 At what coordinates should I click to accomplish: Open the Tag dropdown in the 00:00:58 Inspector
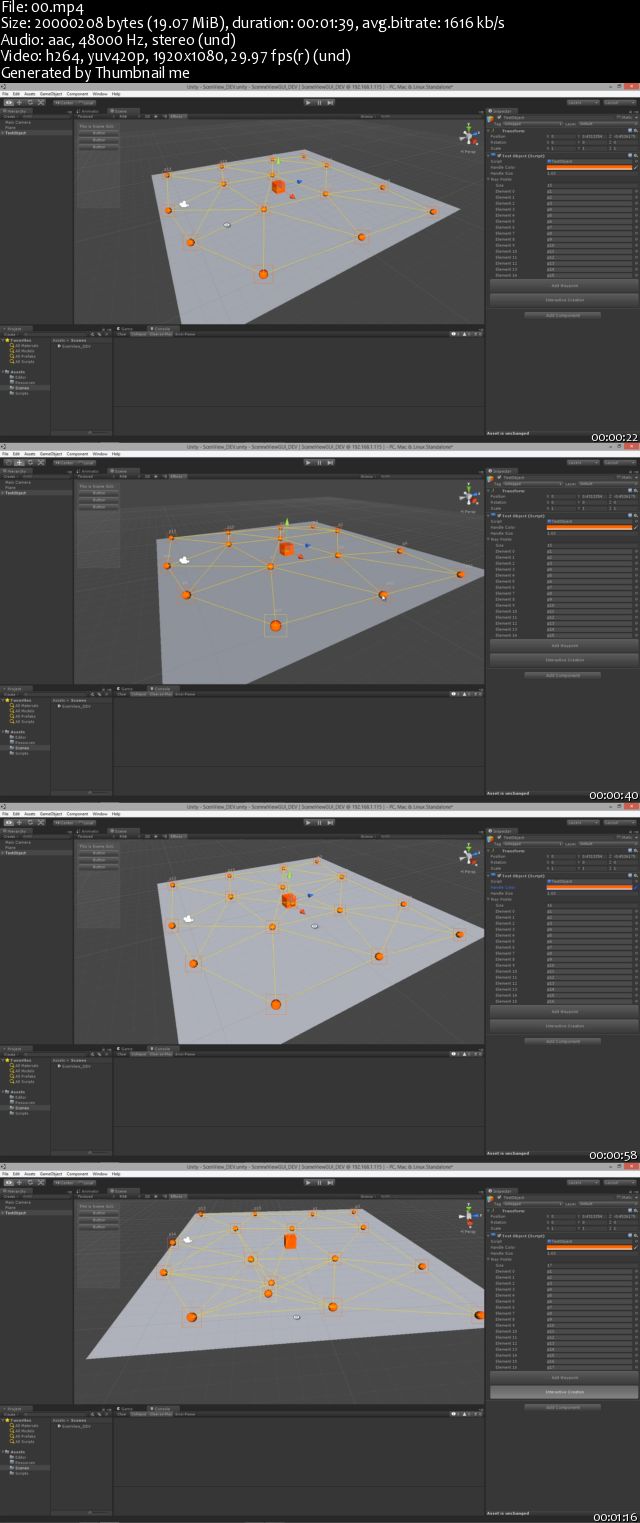[532, 843]
